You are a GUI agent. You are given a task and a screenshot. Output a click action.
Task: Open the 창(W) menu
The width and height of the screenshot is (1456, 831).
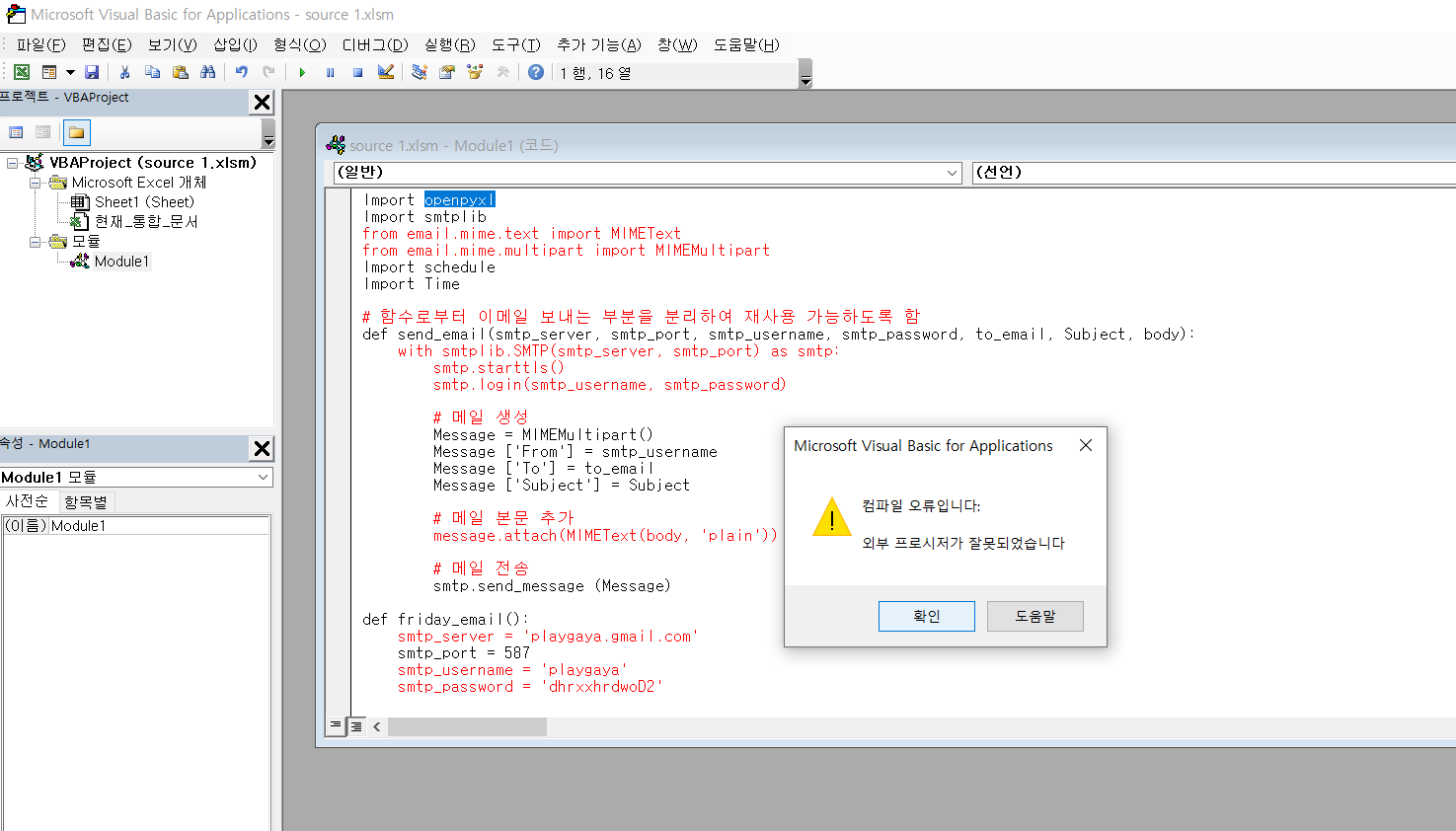(x=677, y=44)
